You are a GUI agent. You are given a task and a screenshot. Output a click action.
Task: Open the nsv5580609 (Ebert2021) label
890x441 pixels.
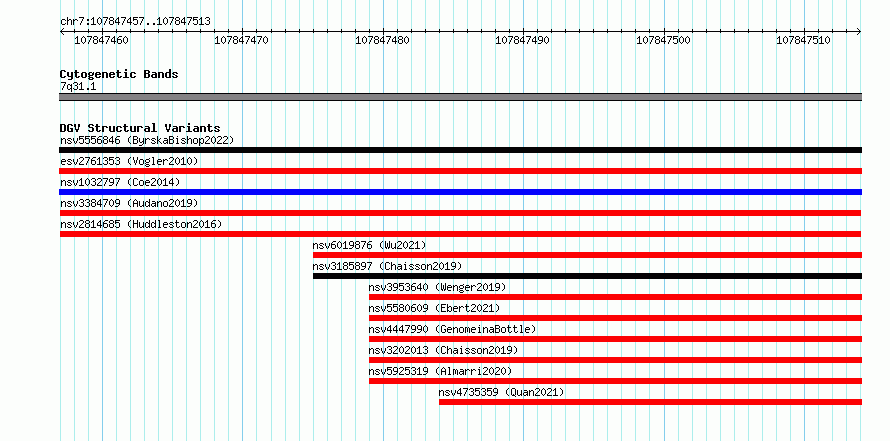[x=434, y=308]
